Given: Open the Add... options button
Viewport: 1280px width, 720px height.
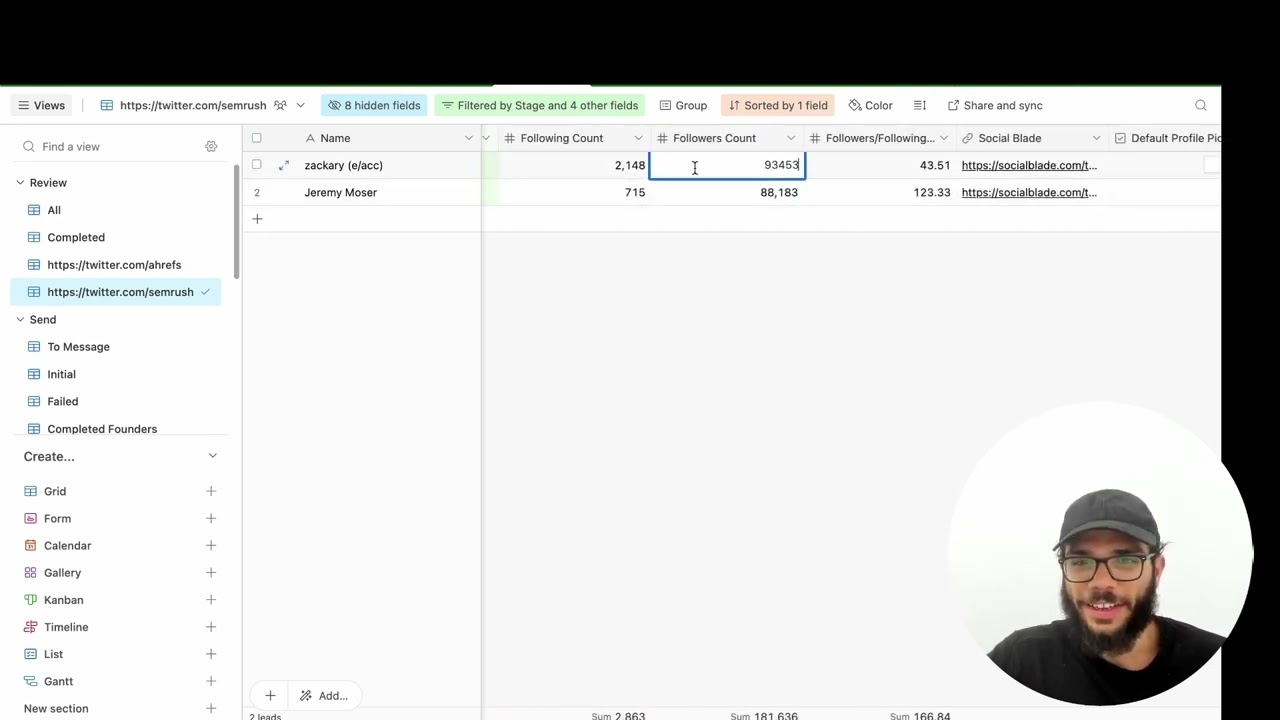Looking at the screenshot, I should 324,696.
